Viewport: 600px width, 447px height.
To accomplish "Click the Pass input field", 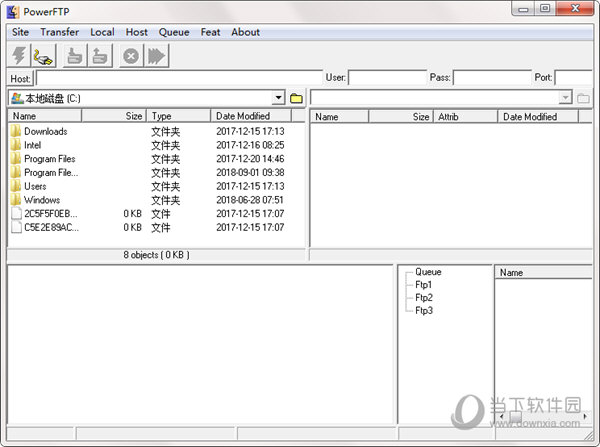I will (x=492, y=78).
